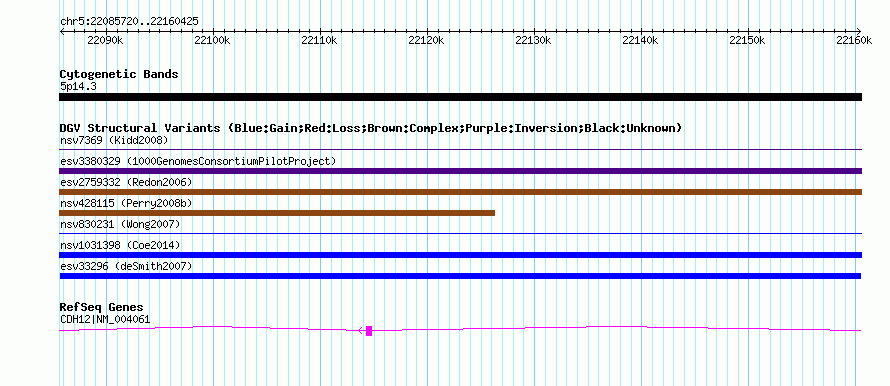Click the 22090k ruler tick label
This screenshot has height=386, width=890.
tap(105, 40)
